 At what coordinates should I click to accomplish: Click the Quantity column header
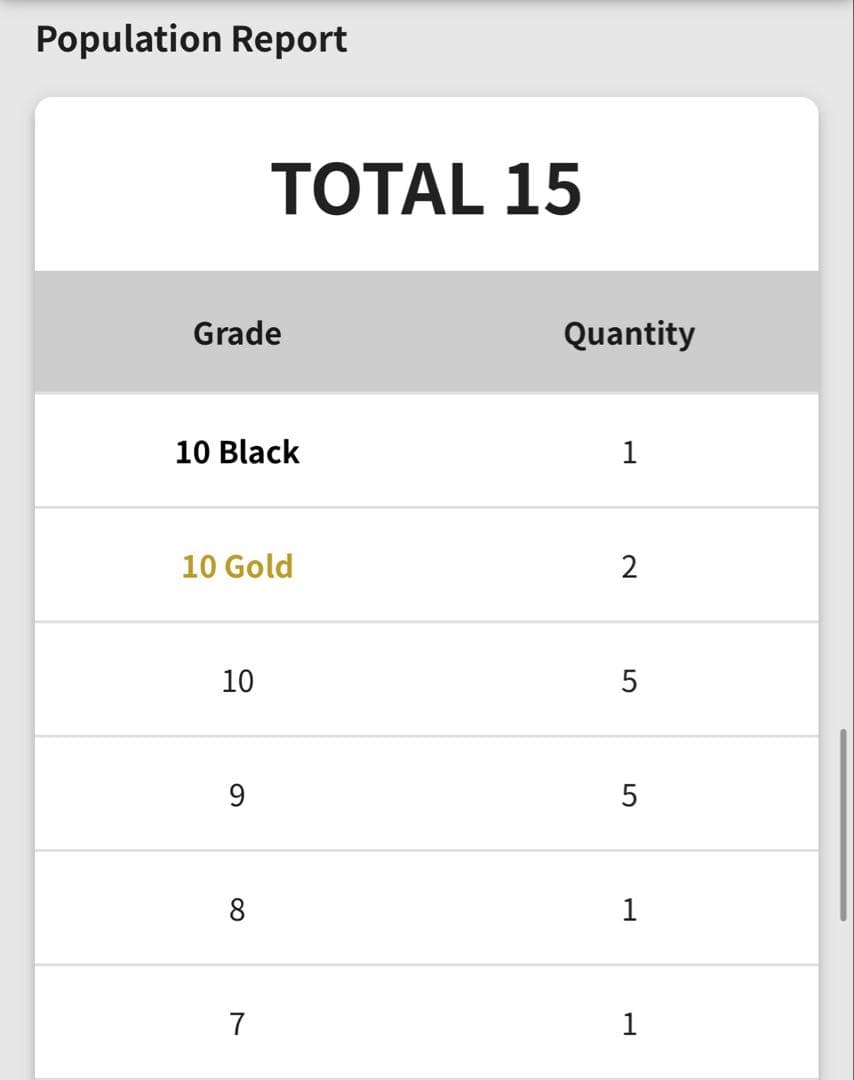click(628, 333)
